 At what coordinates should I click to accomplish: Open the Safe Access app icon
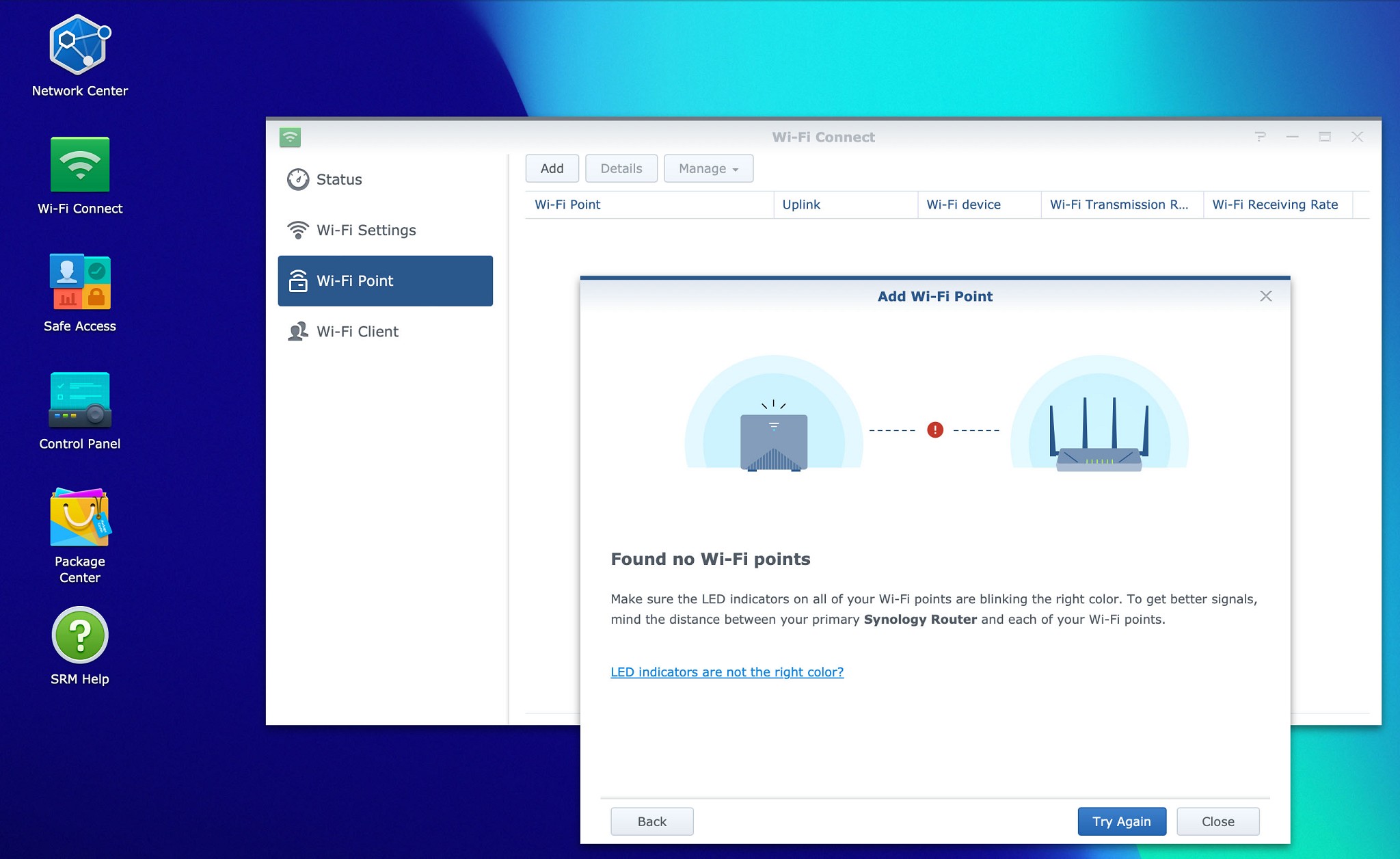[80, 282]
